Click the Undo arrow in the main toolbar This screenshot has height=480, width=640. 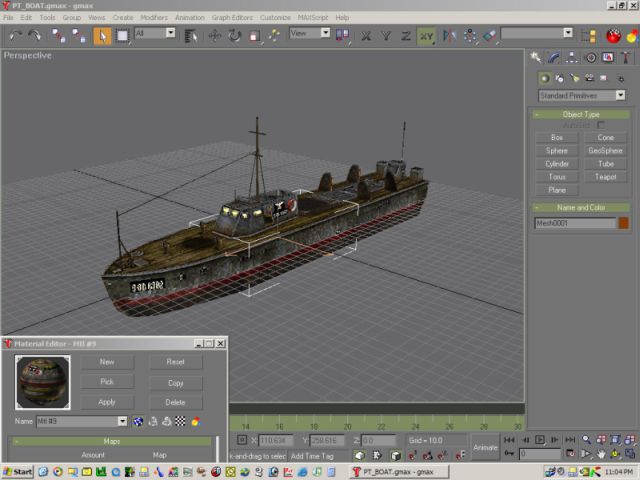[x=14, y=35]
